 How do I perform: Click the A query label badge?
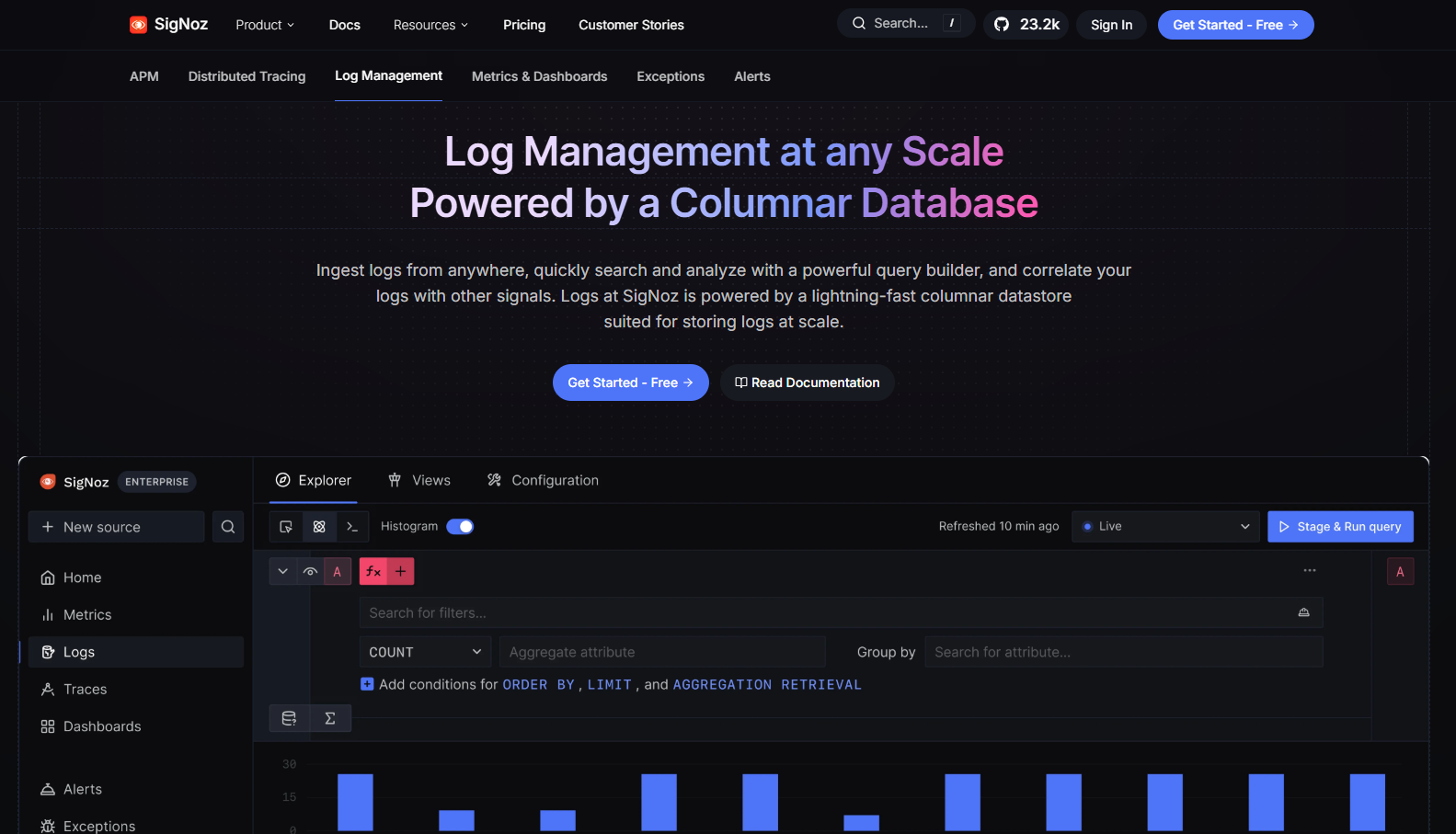338,572
